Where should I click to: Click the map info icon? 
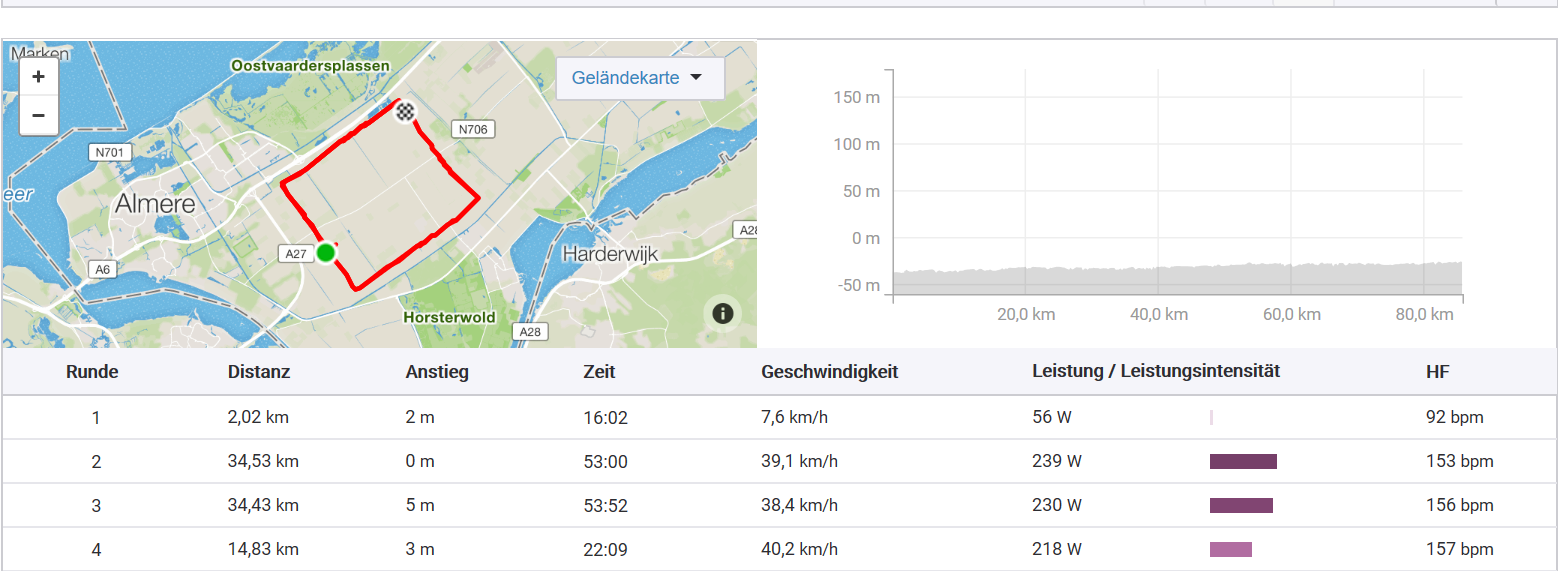click(x=723, y=313)
